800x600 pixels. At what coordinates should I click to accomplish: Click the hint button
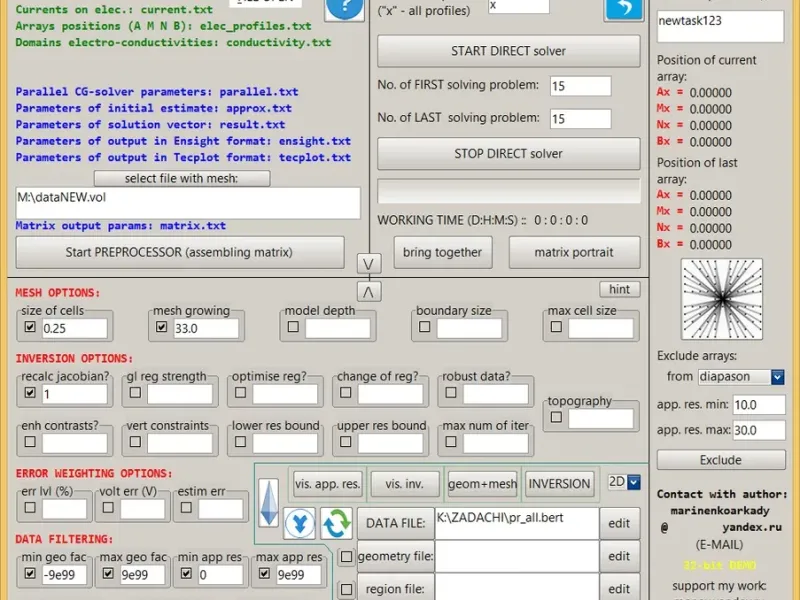coord(619,289)
